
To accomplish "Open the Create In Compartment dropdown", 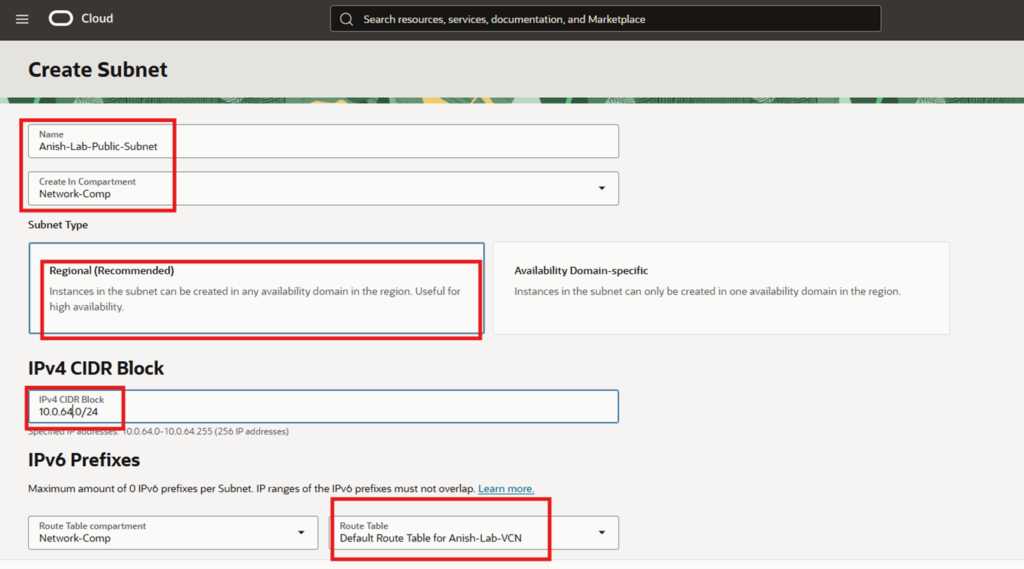I will click(323, 188).
